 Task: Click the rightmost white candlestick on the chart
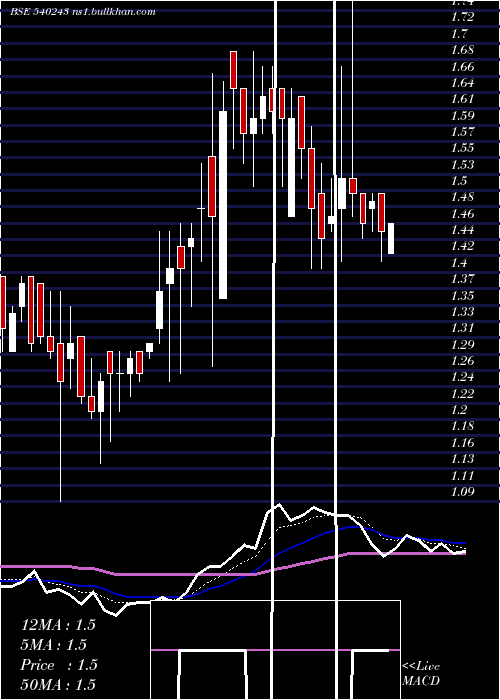point(391,239)
